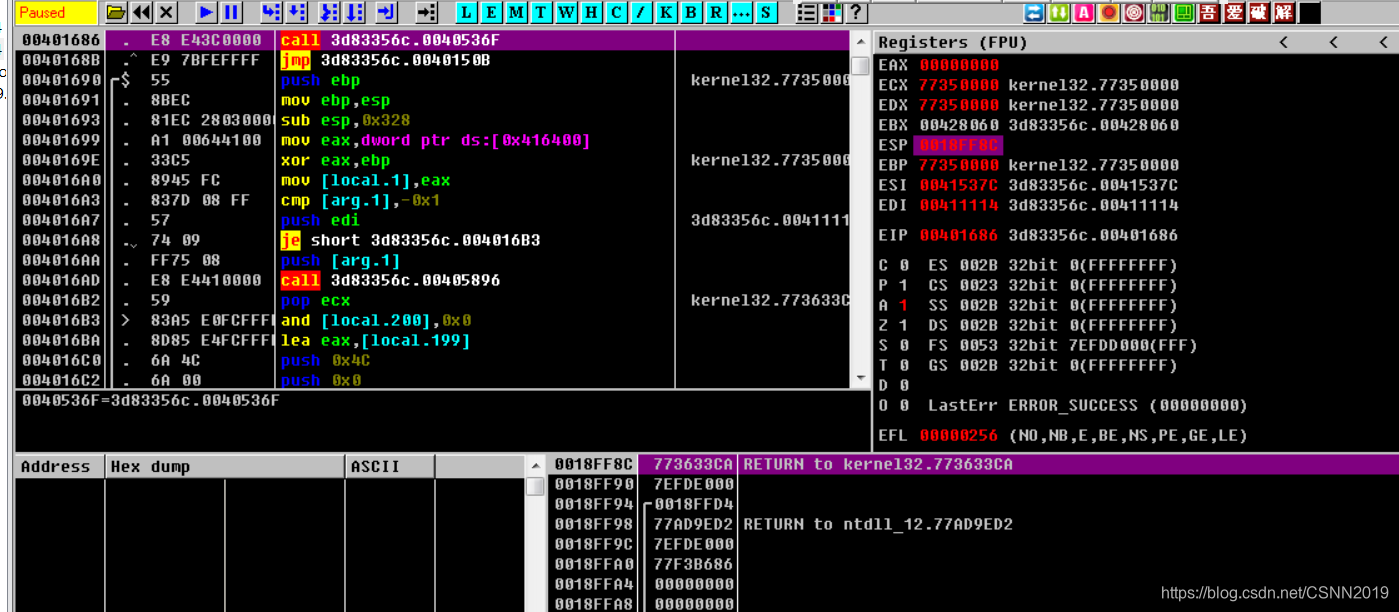Pause execution with the pause icon
Screen dimensions: 1399x612
pos(231,13)
